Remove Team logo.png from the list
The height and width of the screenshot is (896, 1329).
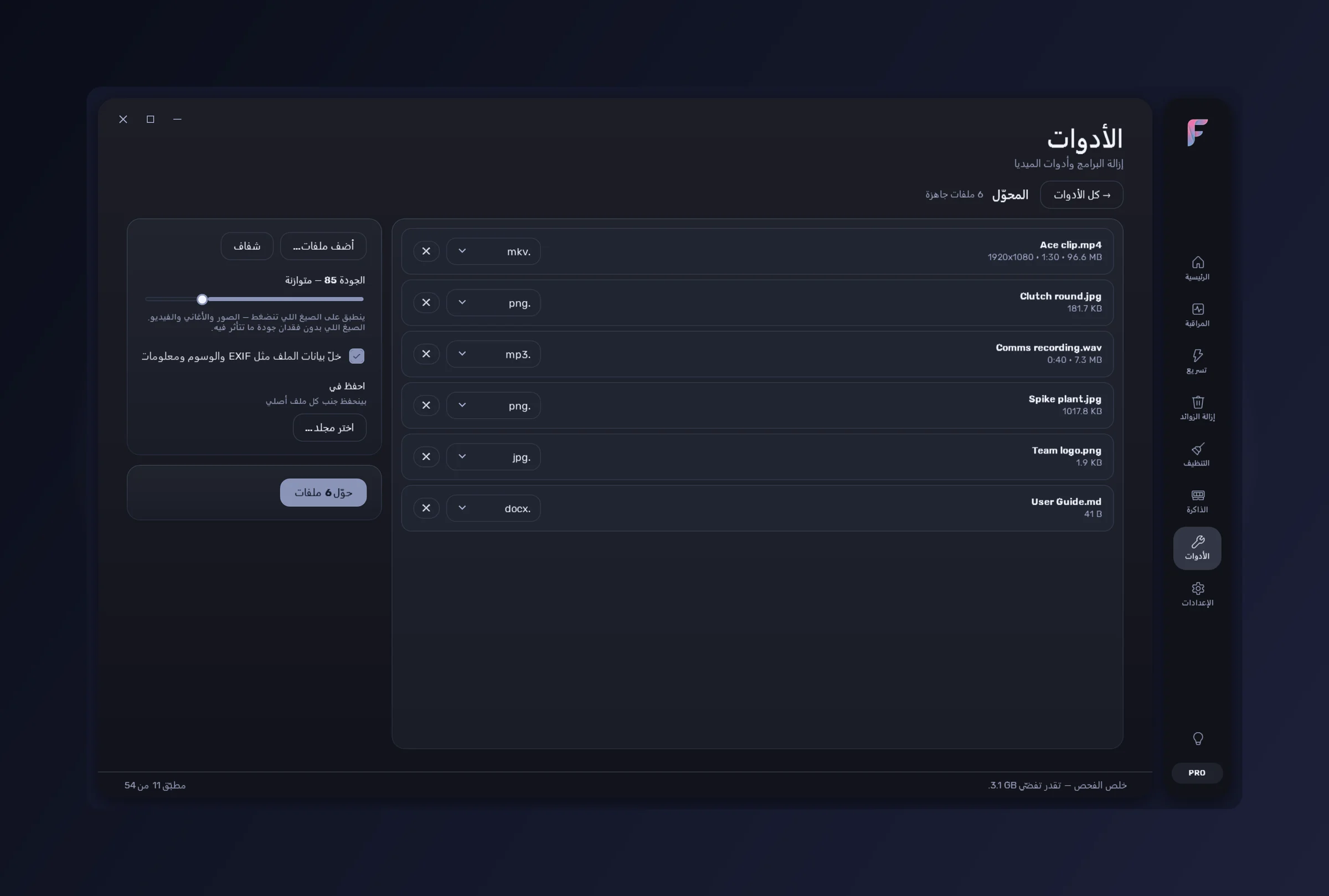point(426,456)
